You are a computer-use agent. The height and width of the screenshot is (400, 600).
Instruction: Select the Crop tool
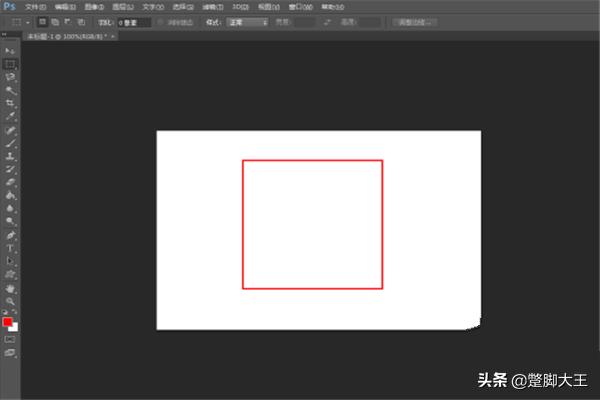(10, 103)
